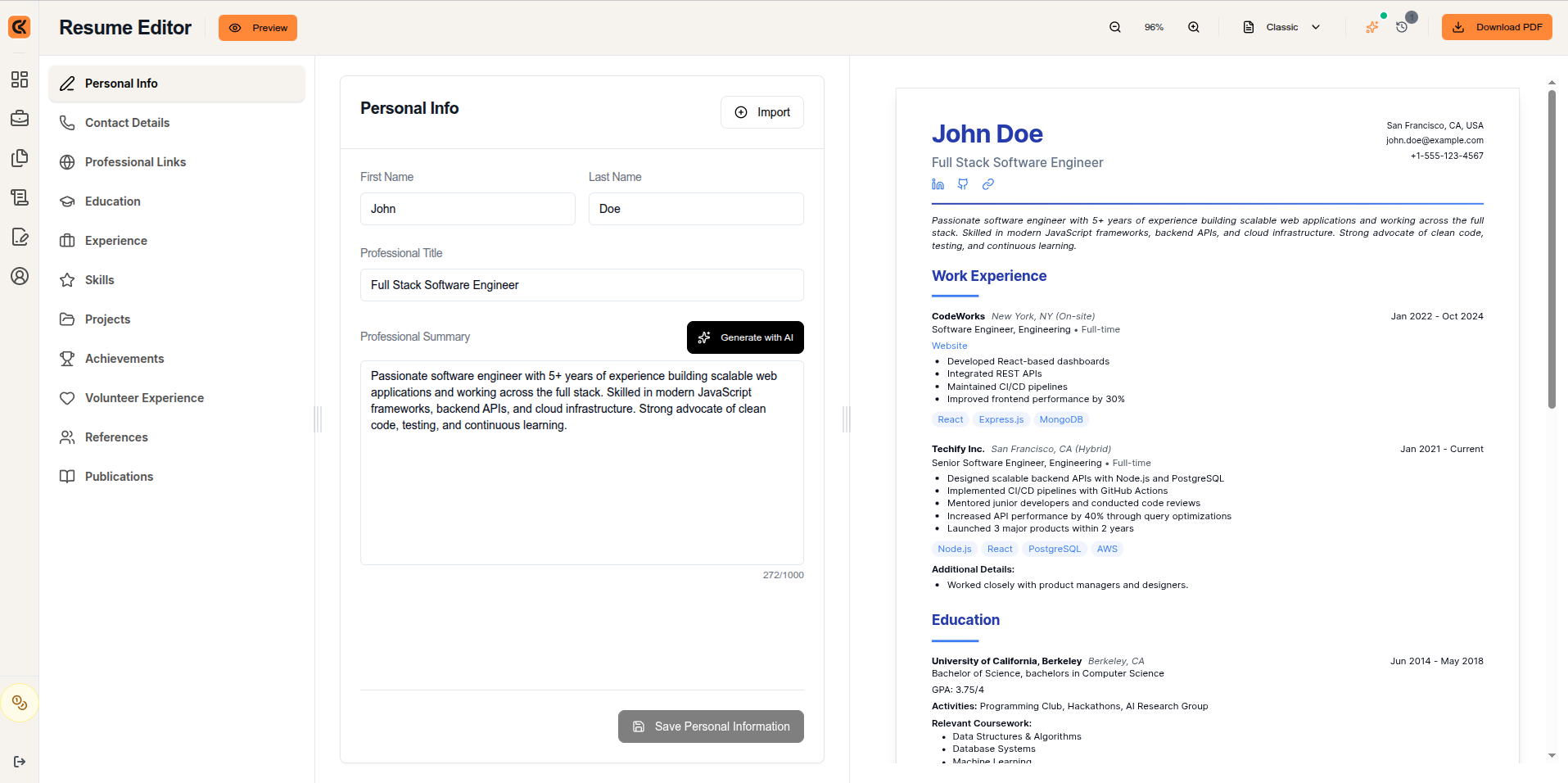1568x783 pixels.
Task: Go to Publications section
Action: click(x=177, y=477)
